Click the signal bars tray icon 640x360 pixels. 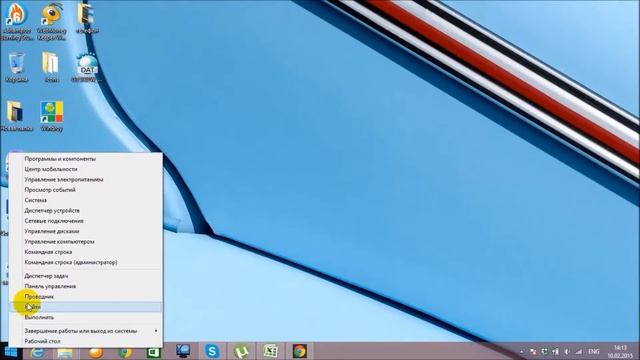[579, 352]
